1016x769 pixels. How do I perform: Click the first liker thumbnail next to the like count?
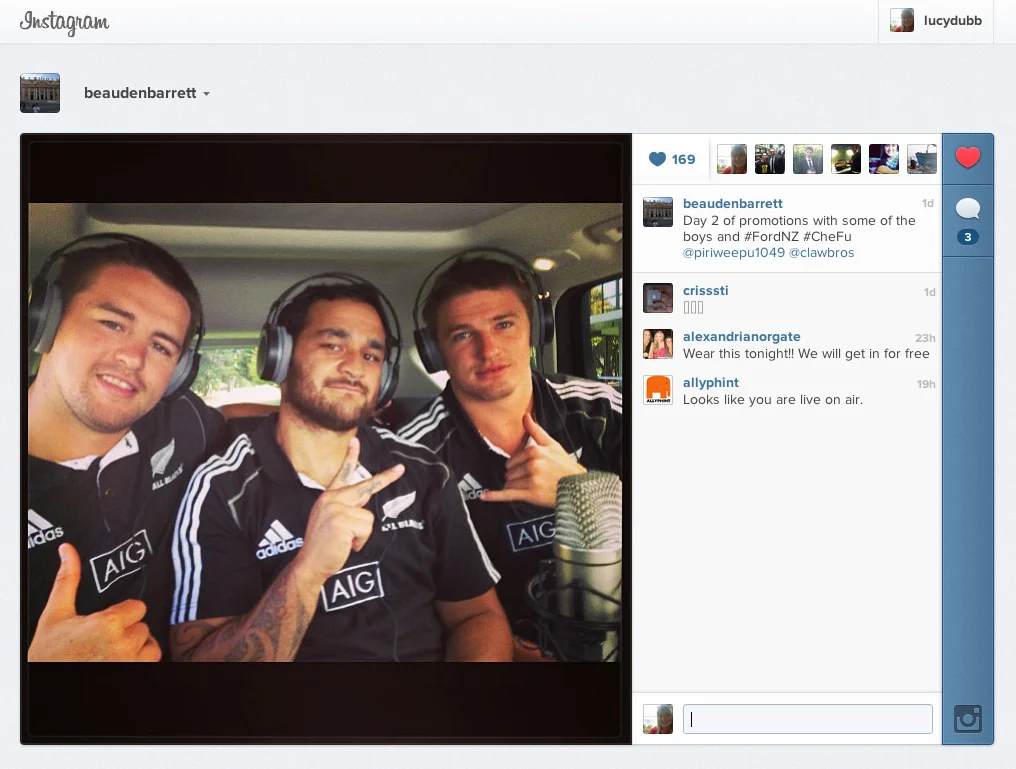pyautogui.click(x=731, y=158)
